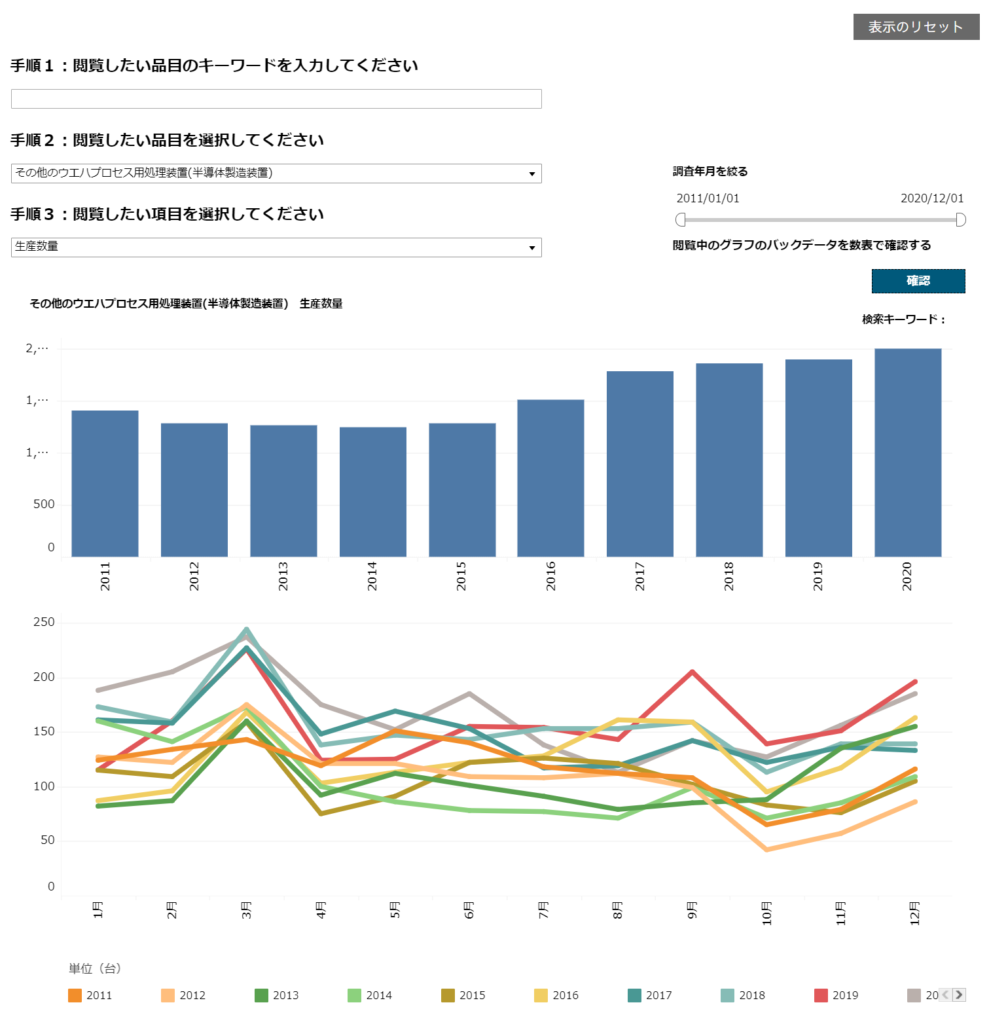Grab the left date range slider handle
Image resolution: width=989 pixels, height=1024 pixels.
[x=681, y=219]
